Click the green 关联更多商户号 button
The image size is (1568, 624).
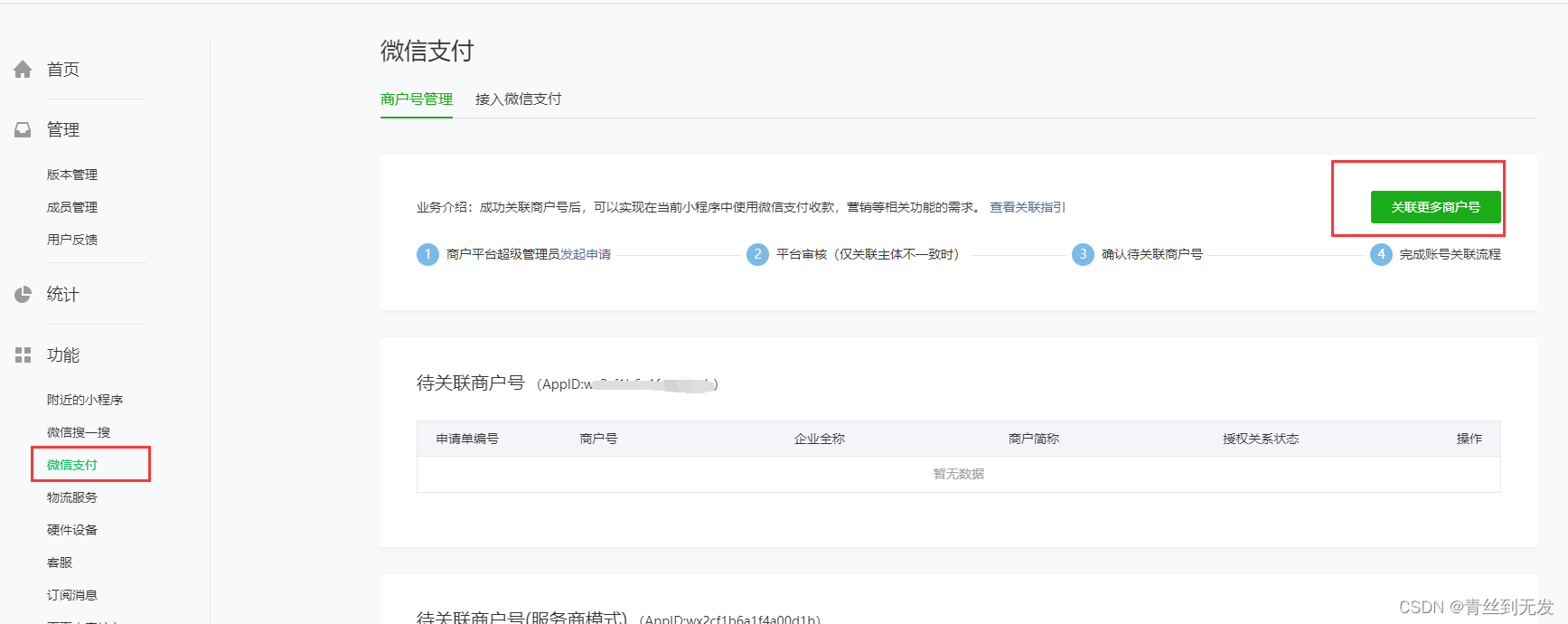(x=1435, y=207)
